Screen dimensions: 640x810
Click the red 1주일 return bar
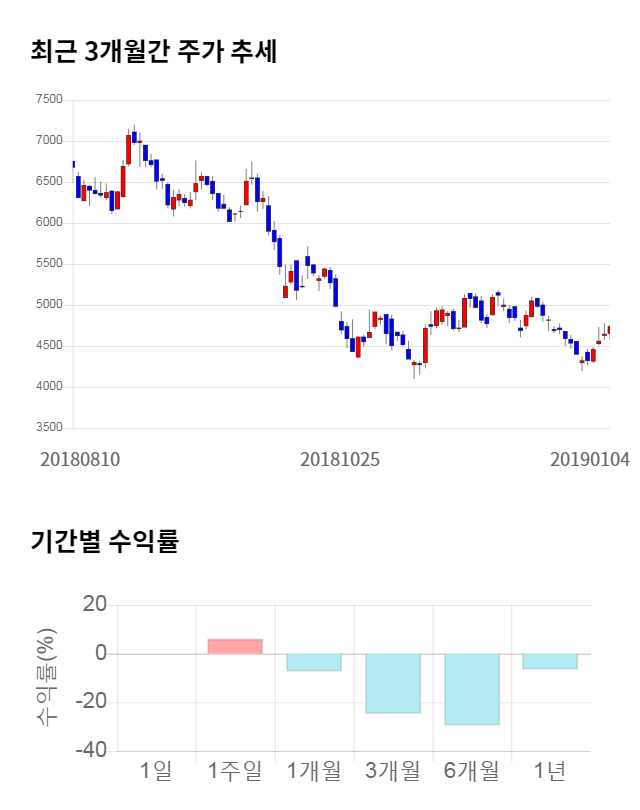coord(235,646)
